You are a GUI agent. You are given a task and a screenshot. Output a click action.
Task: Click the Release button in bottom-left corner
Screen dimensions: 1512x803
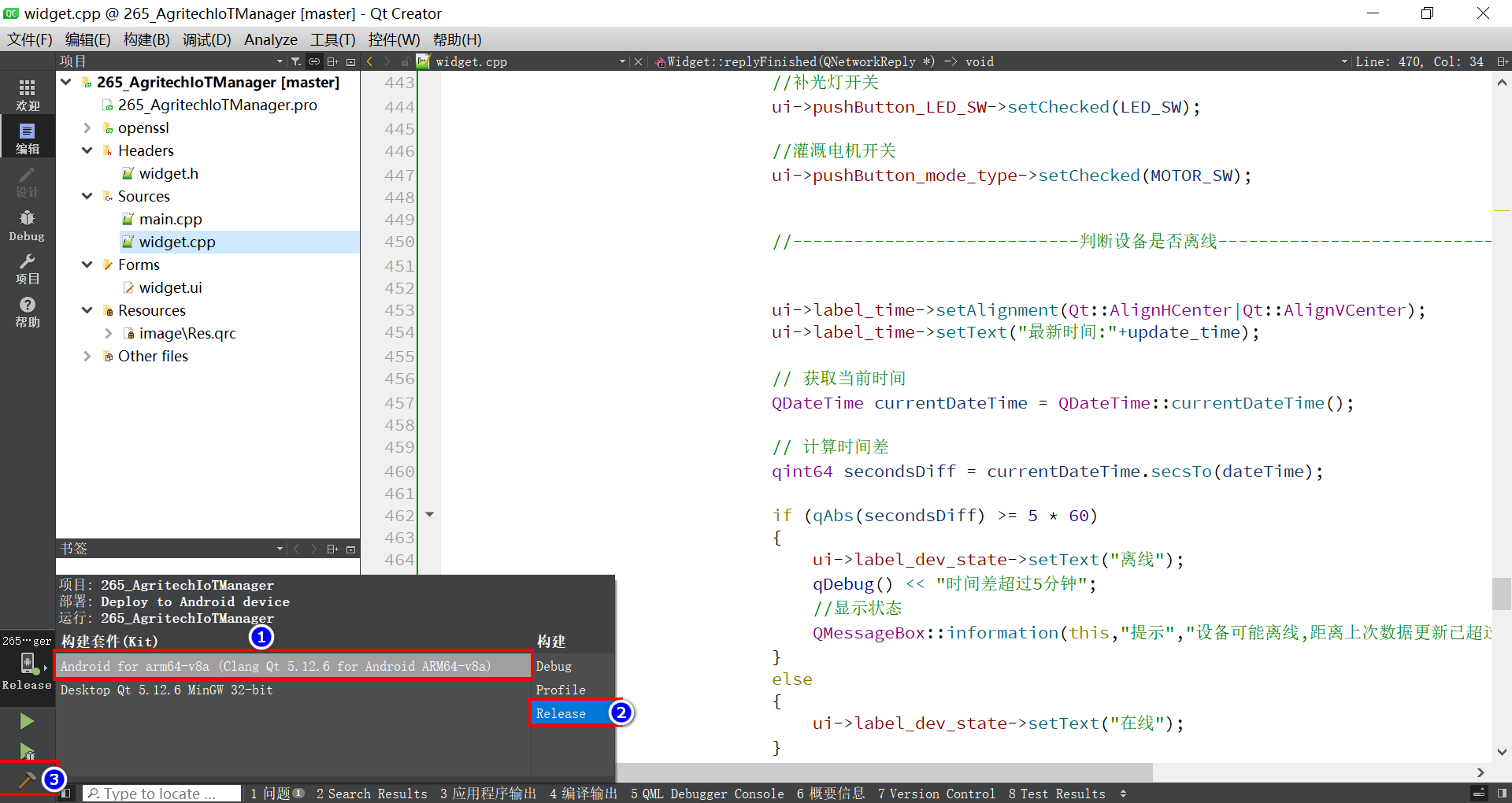[x=26, y=685]
